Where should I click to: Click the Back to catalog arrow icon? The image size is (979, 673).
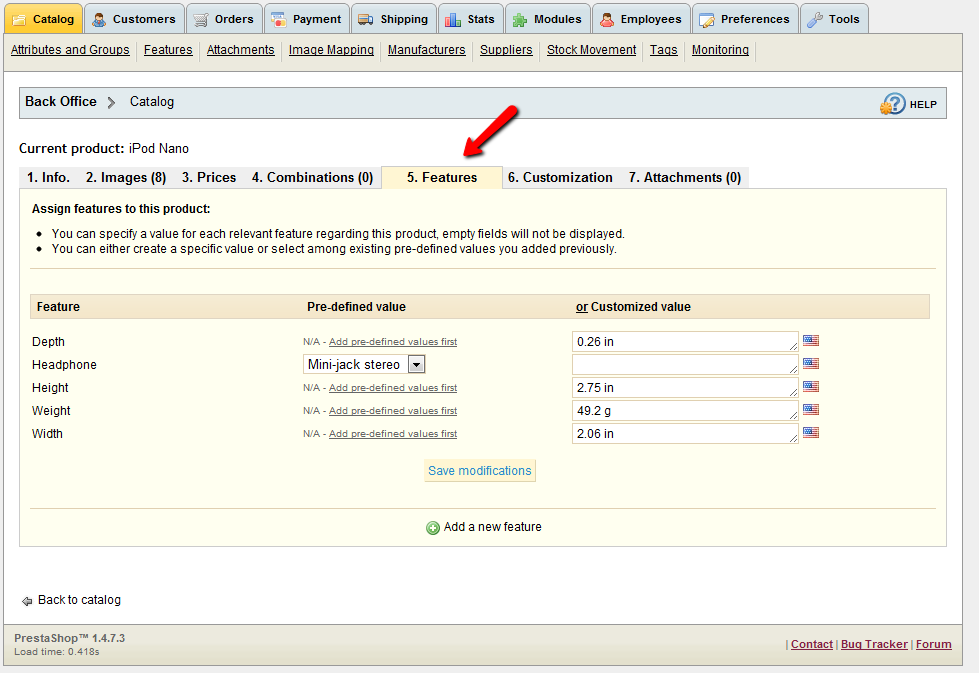(27, 601)
